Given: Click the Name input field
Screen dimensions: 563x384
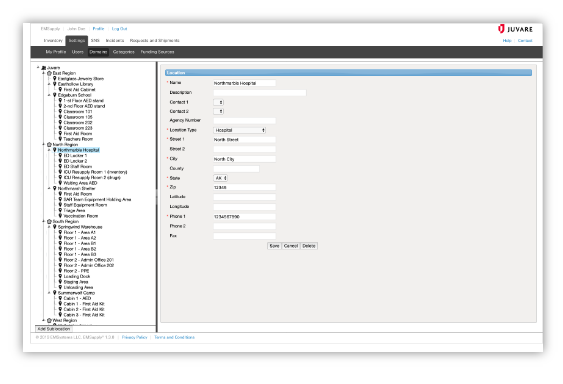Looking at the screenshot, I should coord(245,83).
